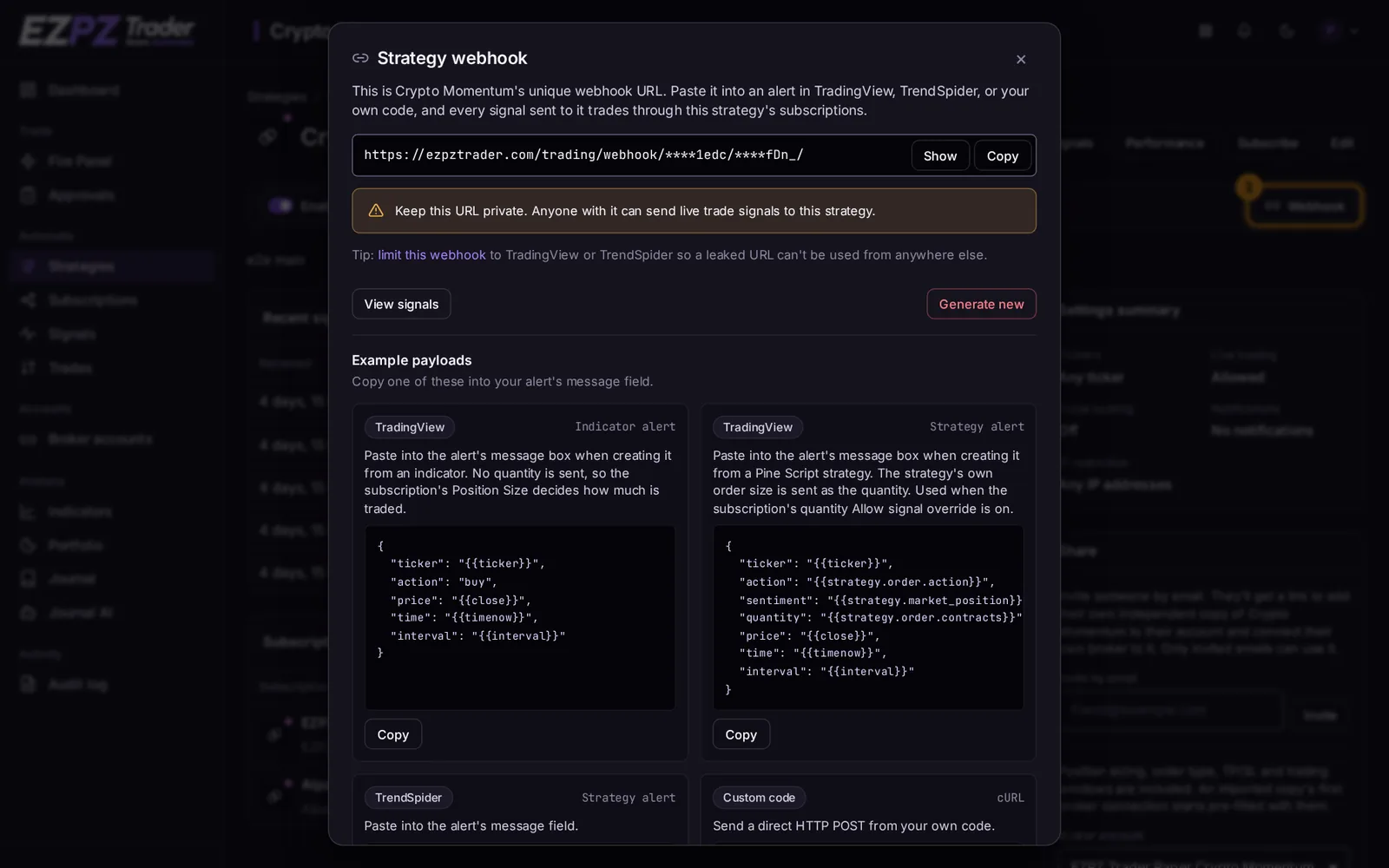Click the 'cURL' label
Viewport: 1389px width, 868px height.
pos(1010,798)
